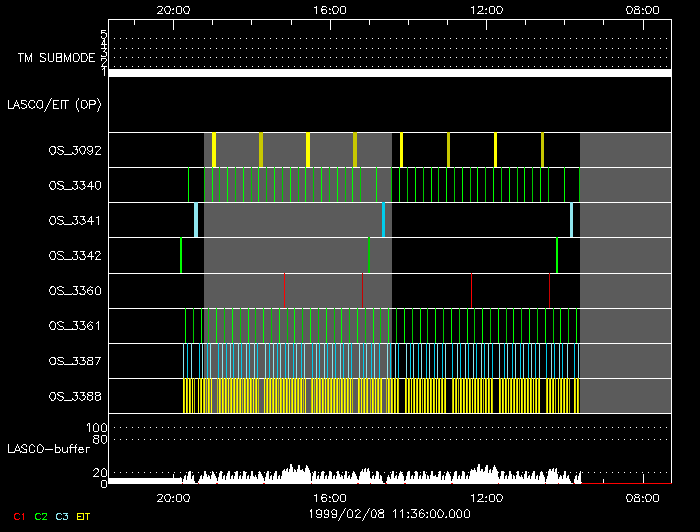The height and width of the screenshot is (532, 700).
Task: Click the leftmost yellow marker in OS_3092 row
Action: (214, 150)
